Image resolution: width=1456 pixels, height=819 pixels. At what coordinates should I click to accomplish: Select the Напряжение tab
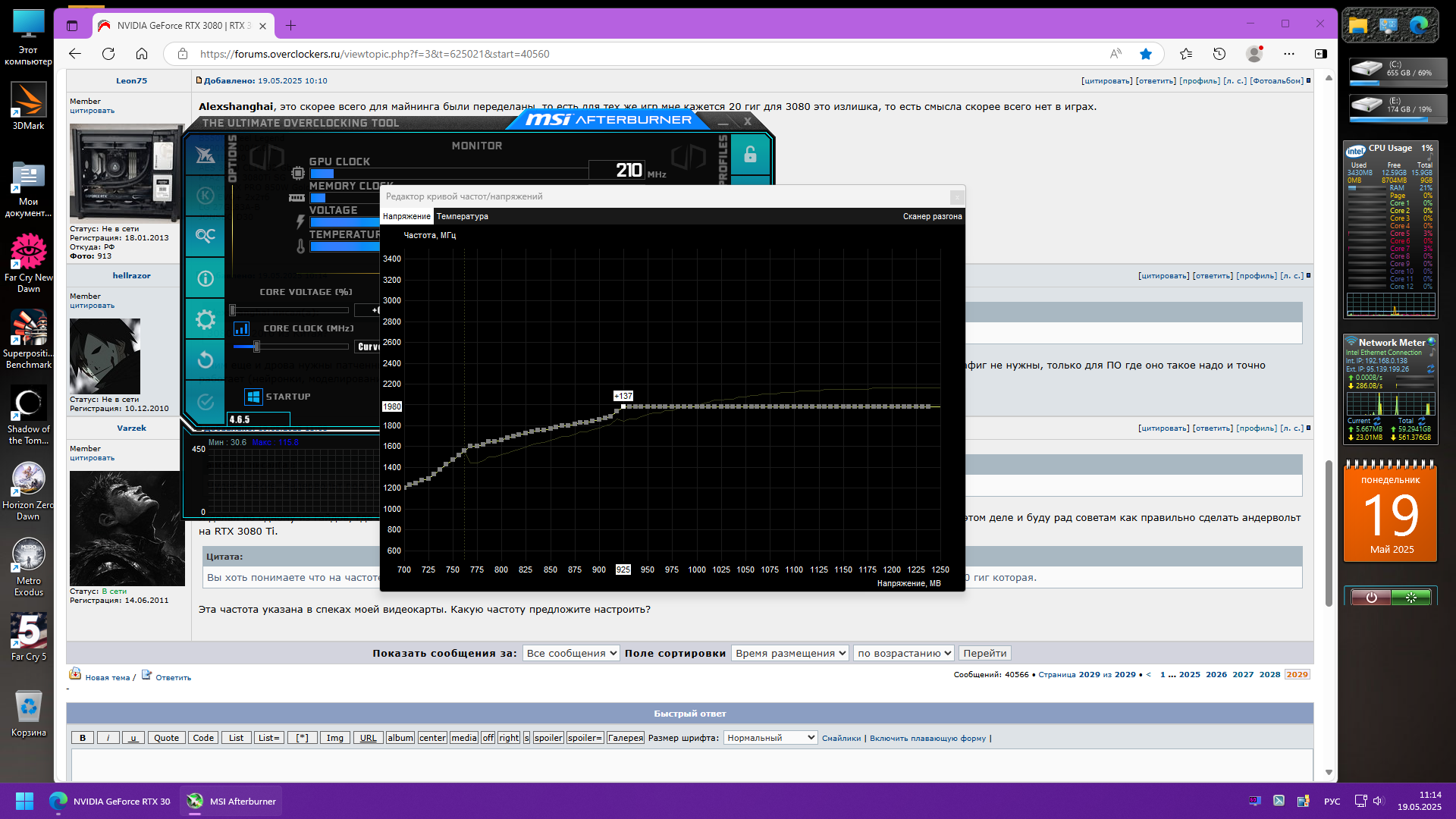406,217
